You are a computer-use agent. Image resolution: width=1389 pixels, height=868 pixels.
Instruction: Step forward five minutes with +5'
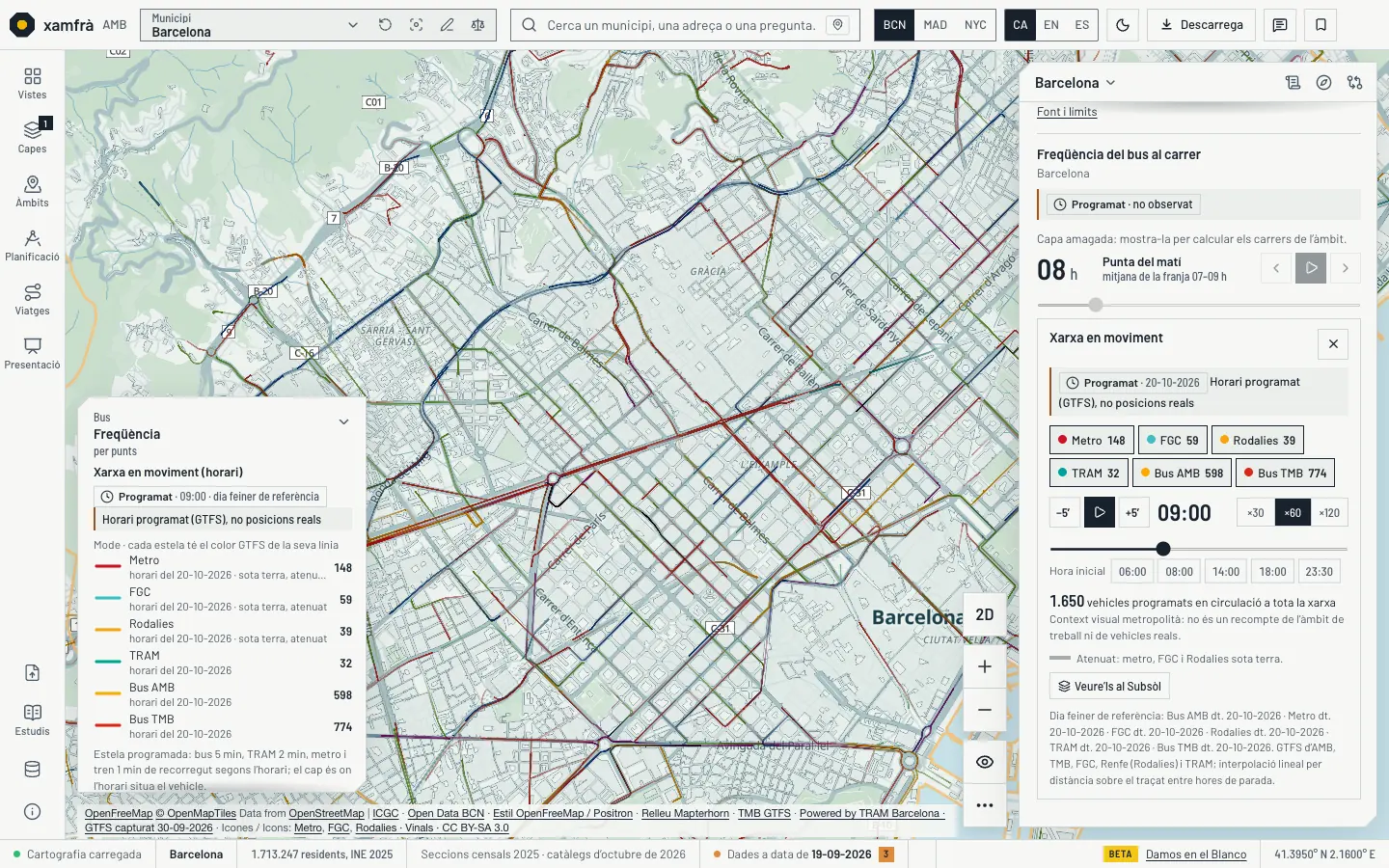tap(1132, 513)
